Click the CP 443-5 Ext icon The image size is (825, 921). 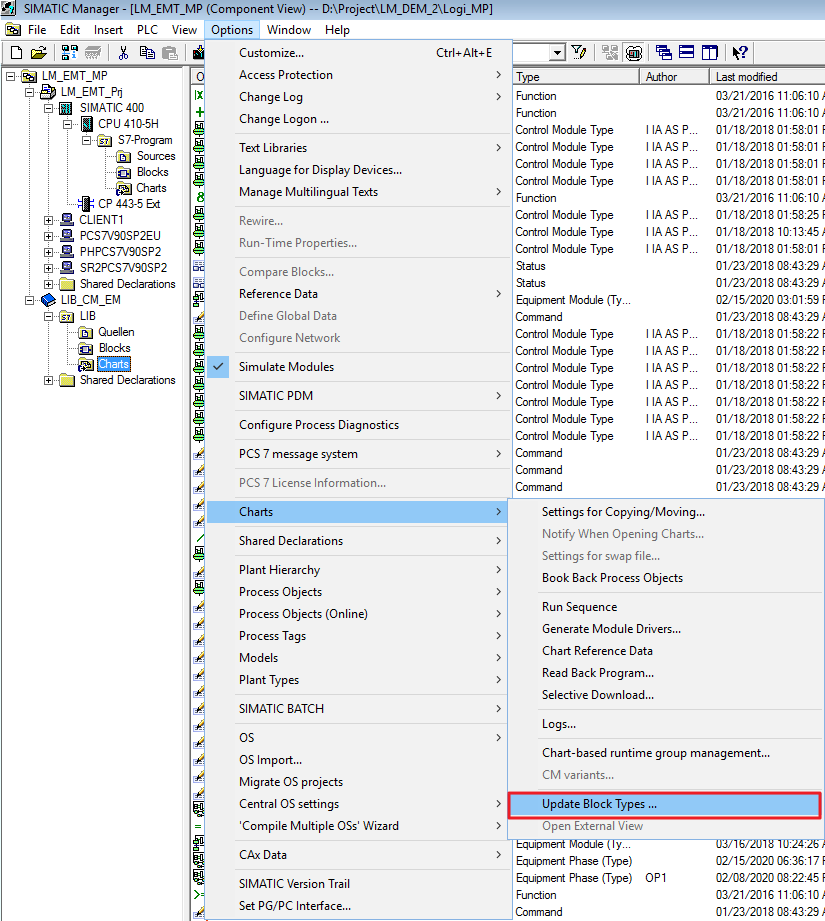(x=86, y=204)
